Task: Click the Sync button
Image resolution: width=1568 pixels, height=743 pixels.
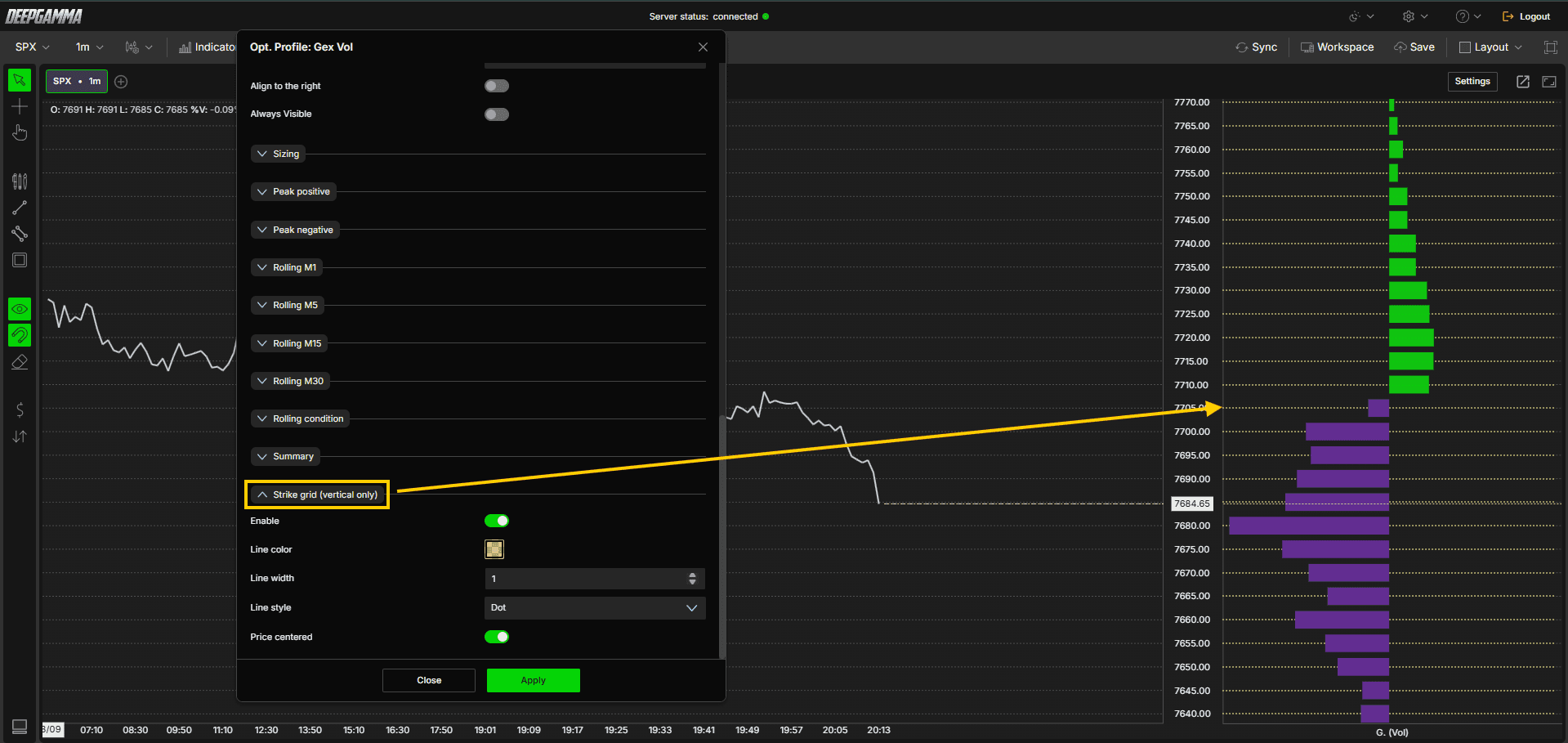Action: (1257, 47)
